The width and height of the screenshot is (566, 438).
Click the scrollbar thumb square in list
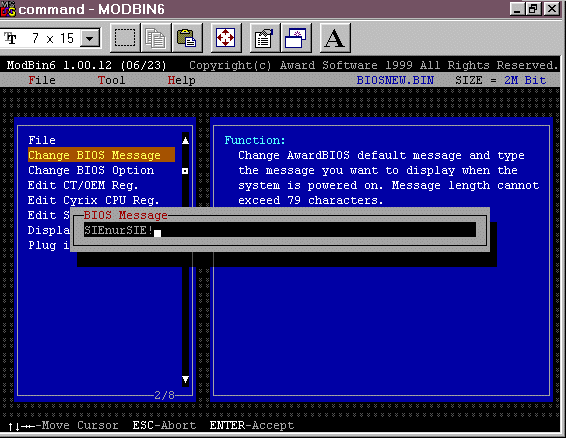pyautogui.click(x=185, y=171)
